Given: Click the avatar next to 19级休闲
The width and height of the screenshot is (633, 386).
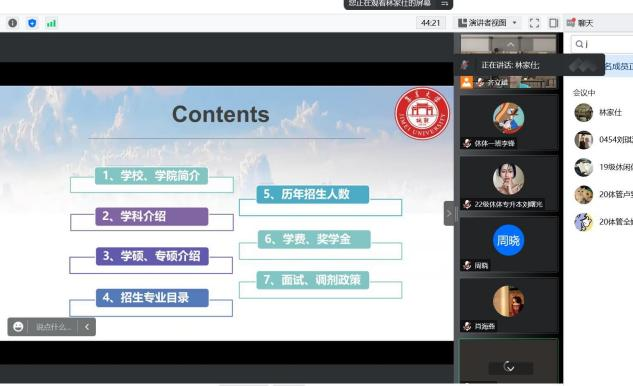Looking at the screenshot, I should pos(583,167).
